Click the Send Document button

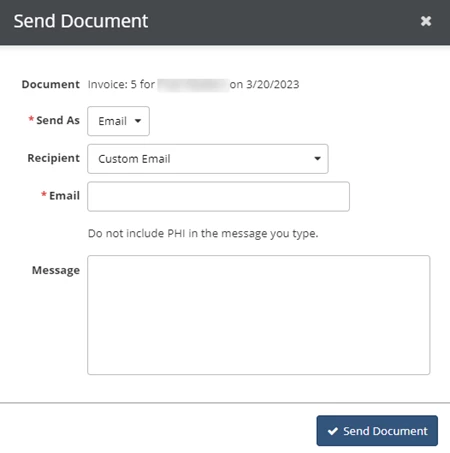click(x=377, y=431)
